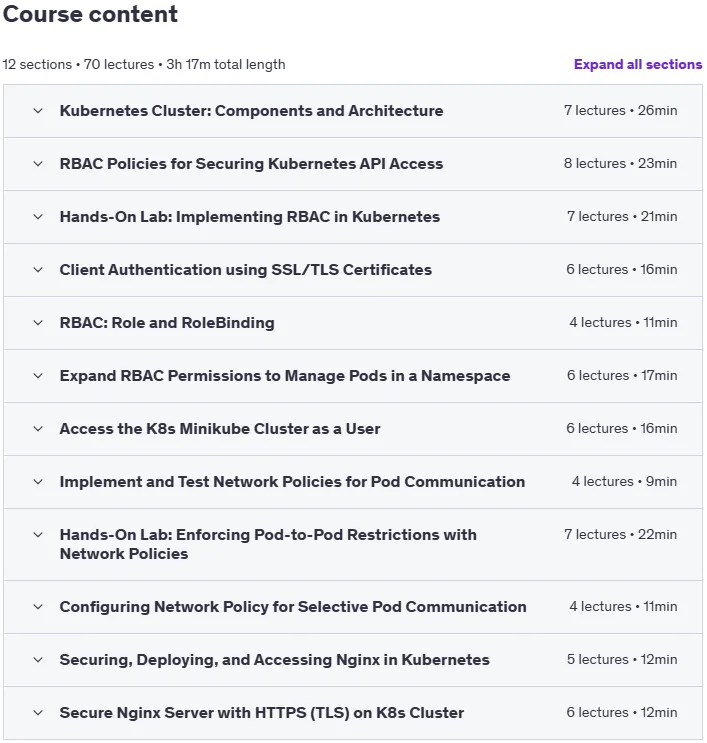Click chevron for RBAC: Role and RoleBinding
The image size is (707, 743).
point(38,323)
